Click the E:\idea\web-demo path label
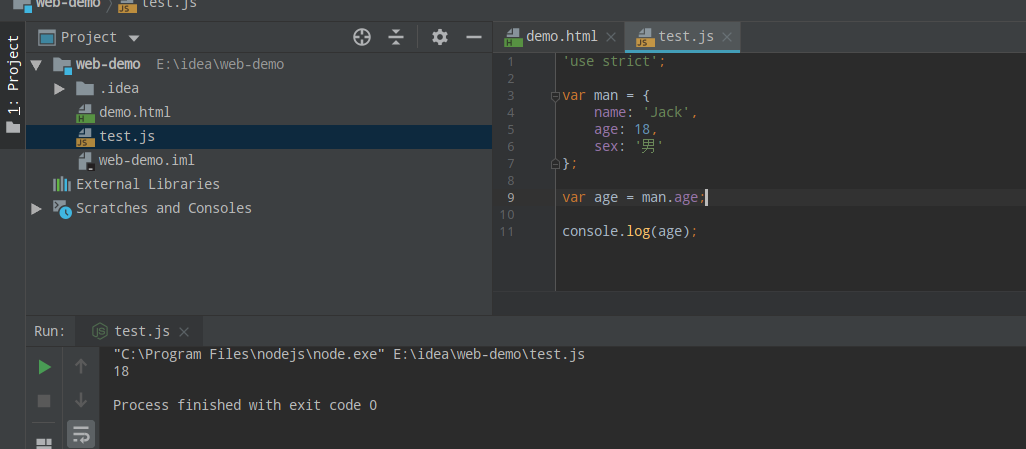The image size is (1026, 449). point(220,65)
